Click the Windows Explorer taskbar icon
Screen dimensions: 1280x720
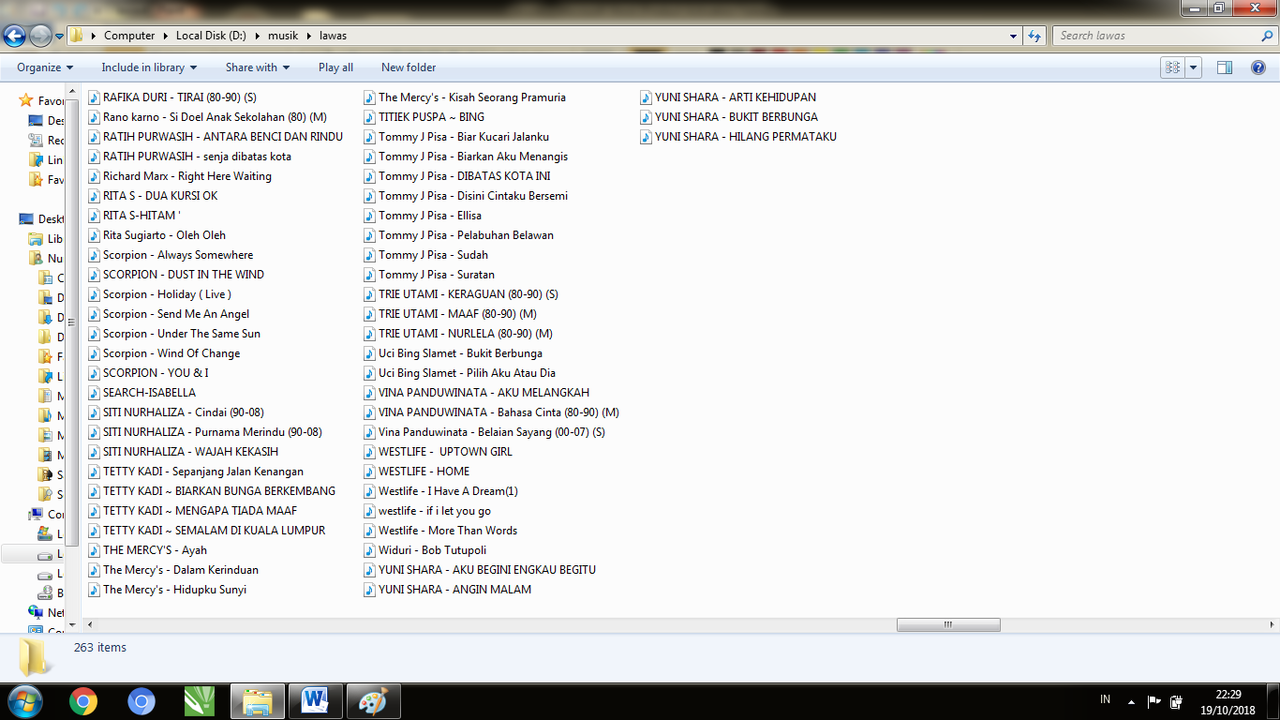pyautogui.click(x=257, y=702)
